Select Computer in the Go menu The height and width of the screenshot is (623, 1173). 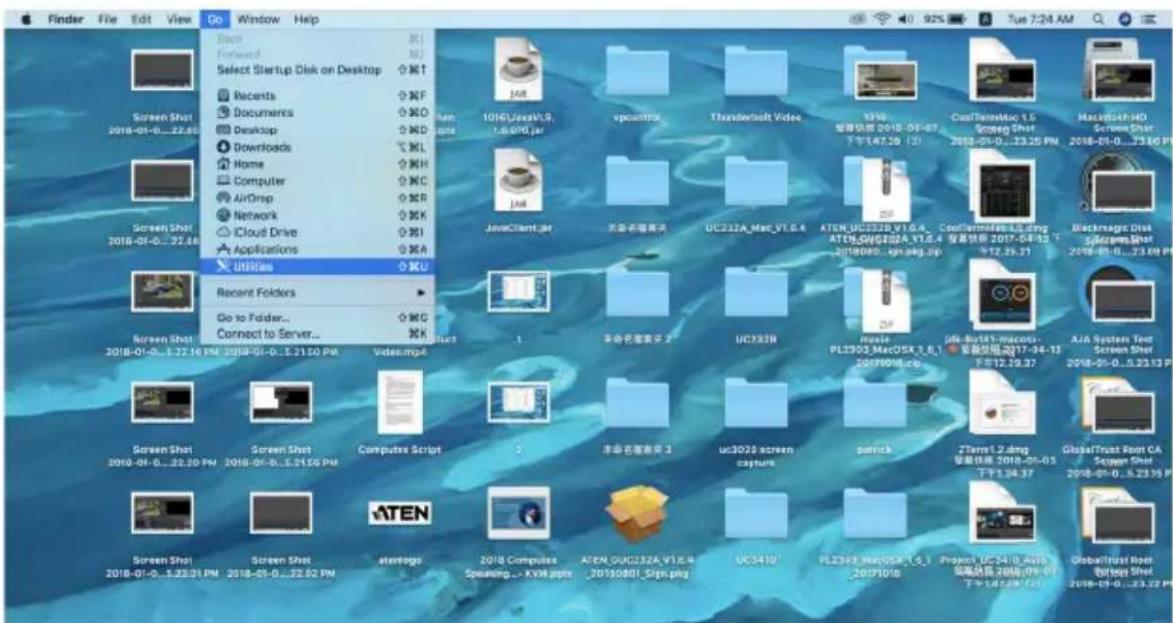coord(316,181)
